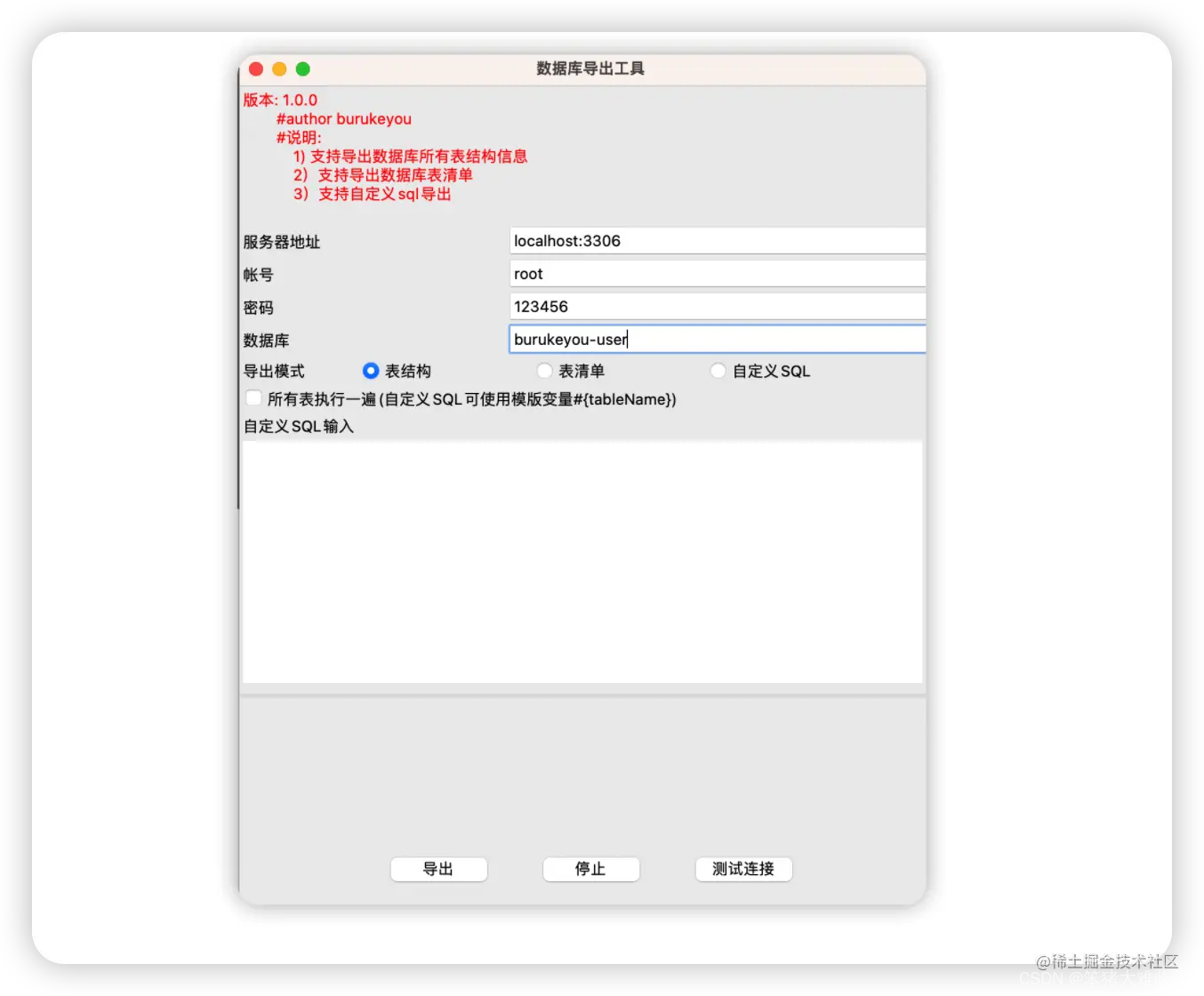Viewport: 1204px width, 996px height.
Task: Click the 版本: 1.0.0 text
Action: (280, 100)
